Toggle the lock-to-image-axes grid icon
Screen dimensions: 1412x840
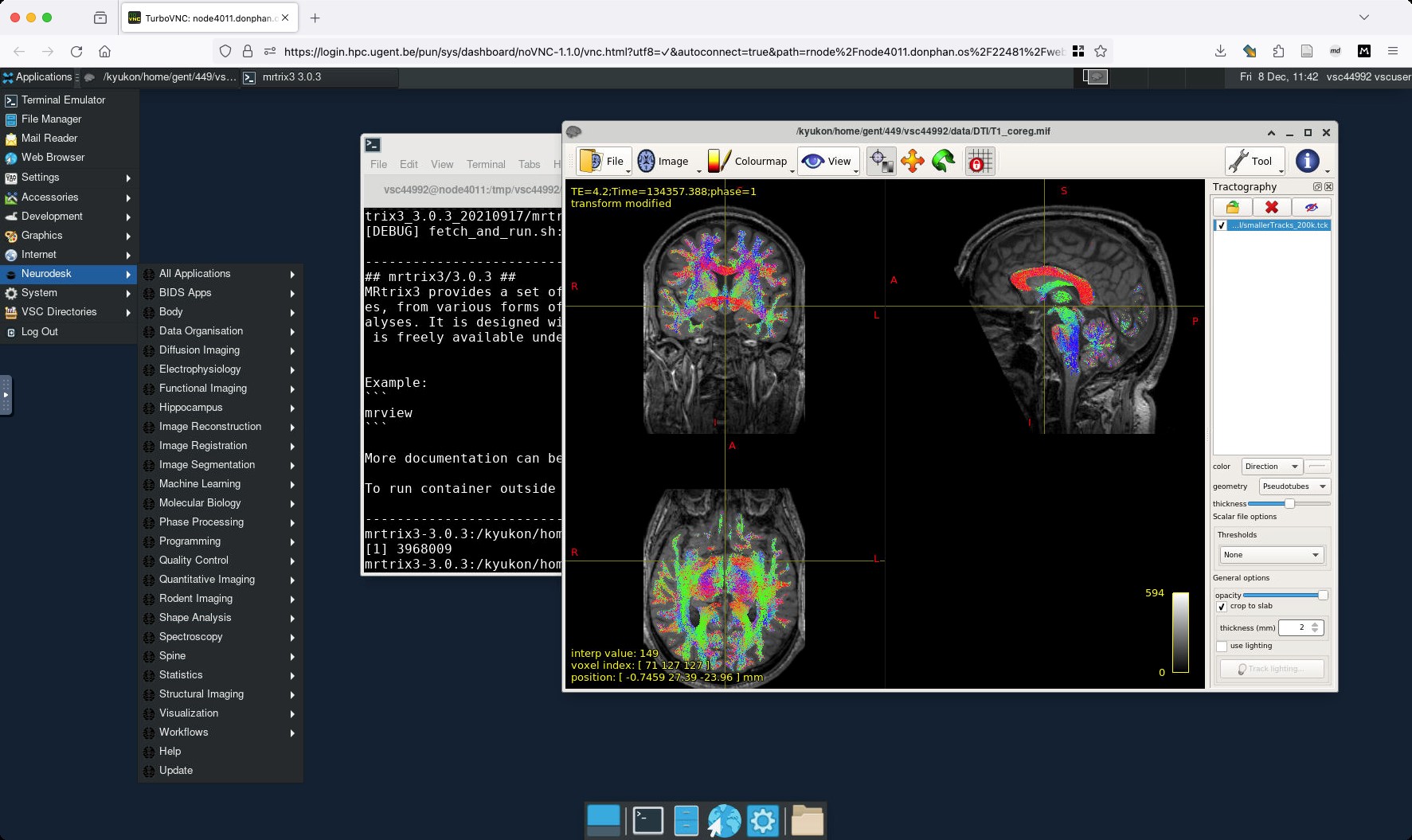click(980, 161)
